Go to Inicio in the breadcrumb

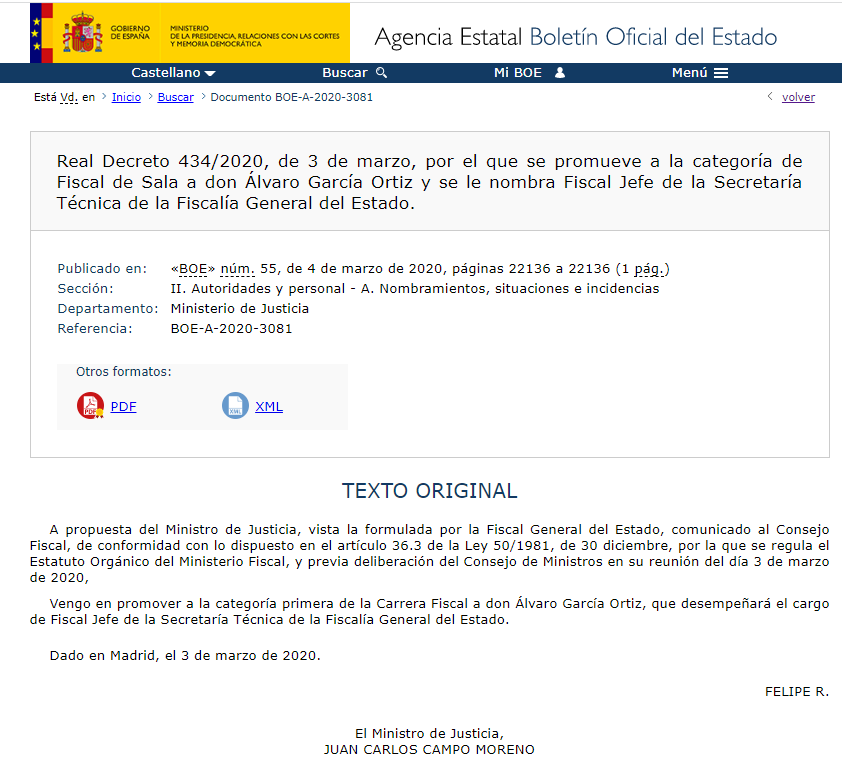(126, 97)
